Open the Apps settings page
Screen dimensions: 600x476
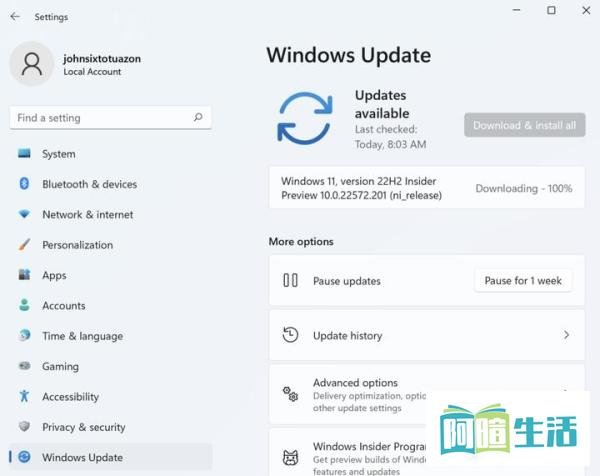click(111, 275)
